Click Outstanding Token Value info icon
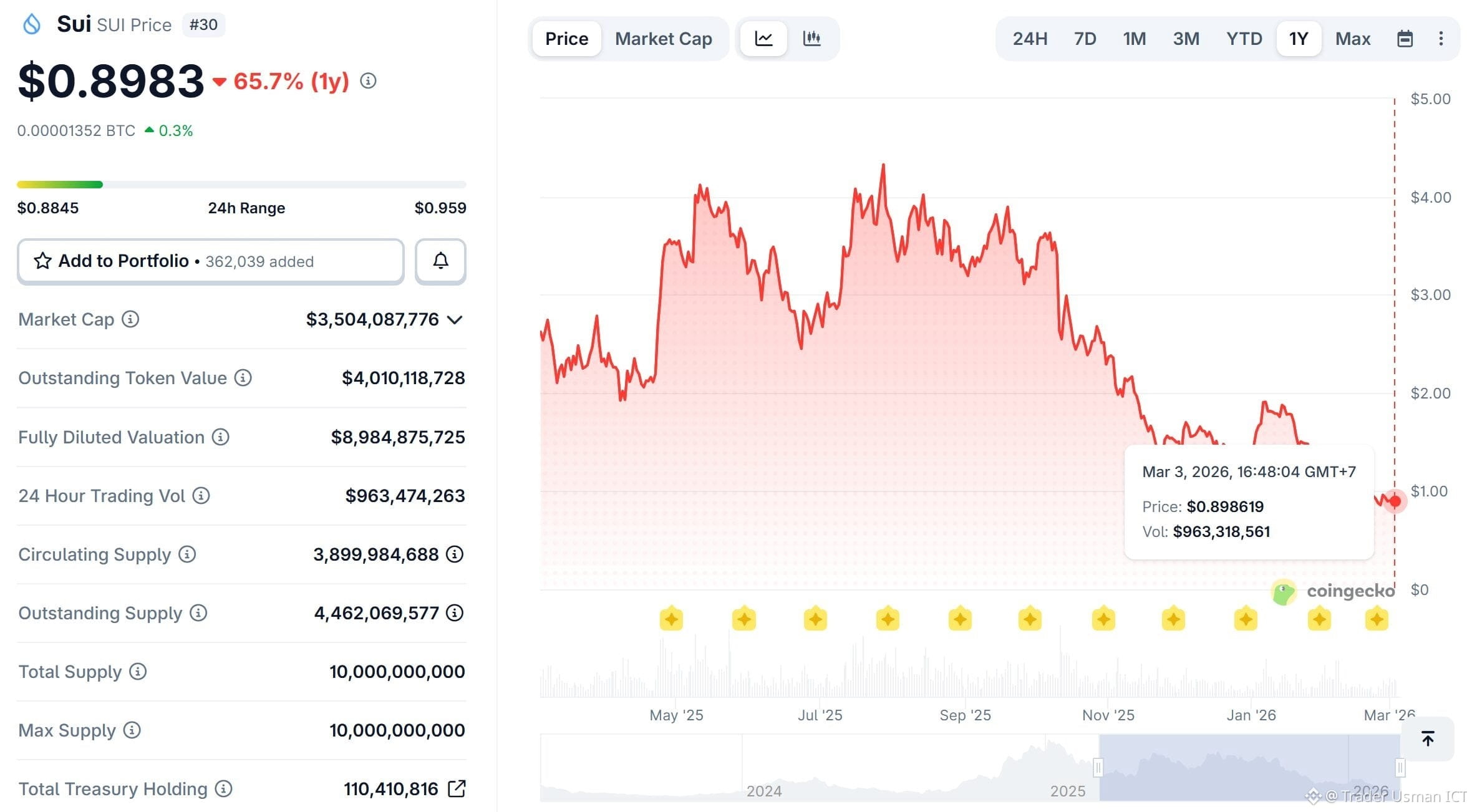 click(x=243, y=378)
